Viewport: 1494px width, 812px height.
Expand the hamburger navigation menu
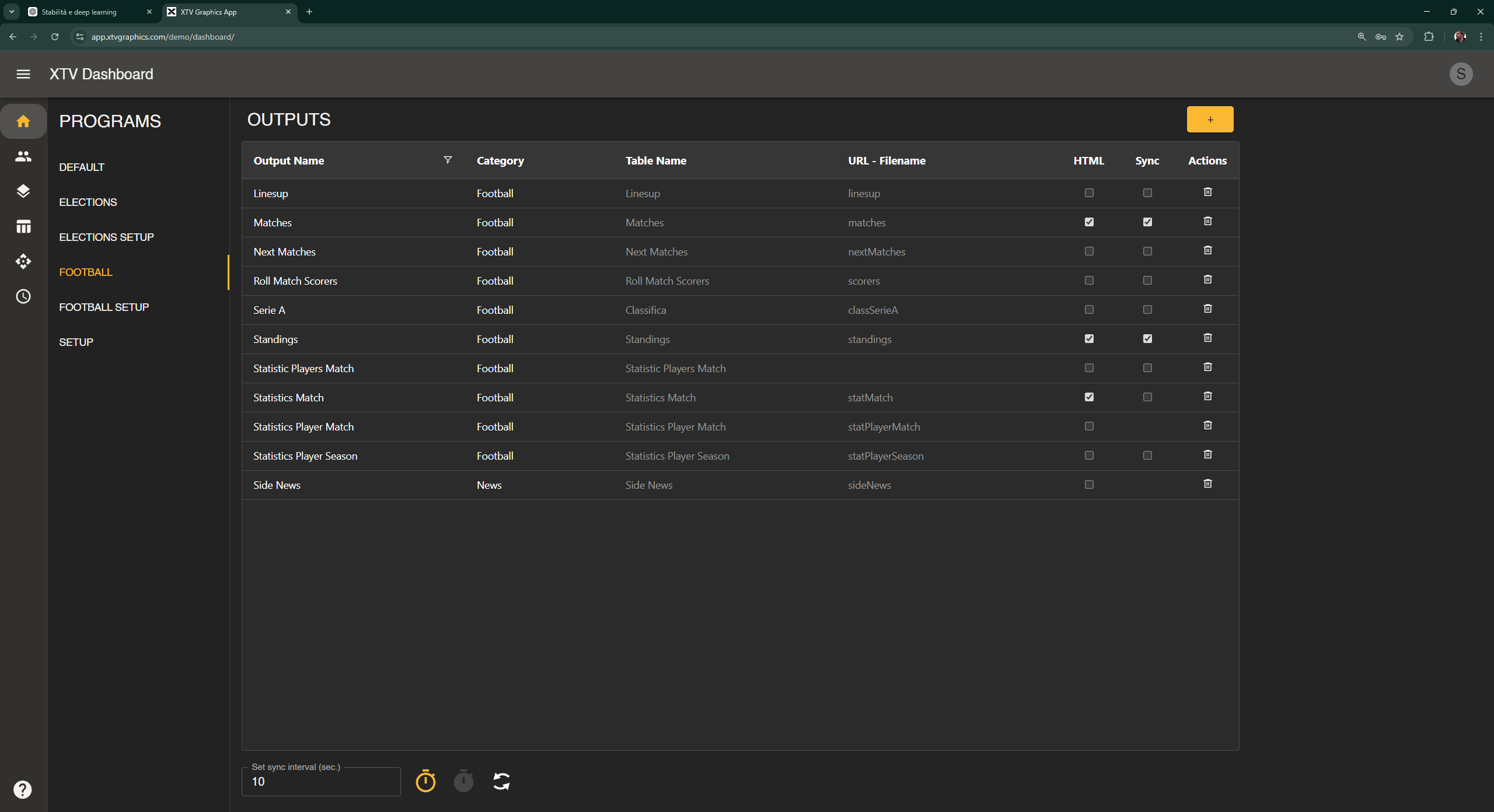tap(23, 74)
